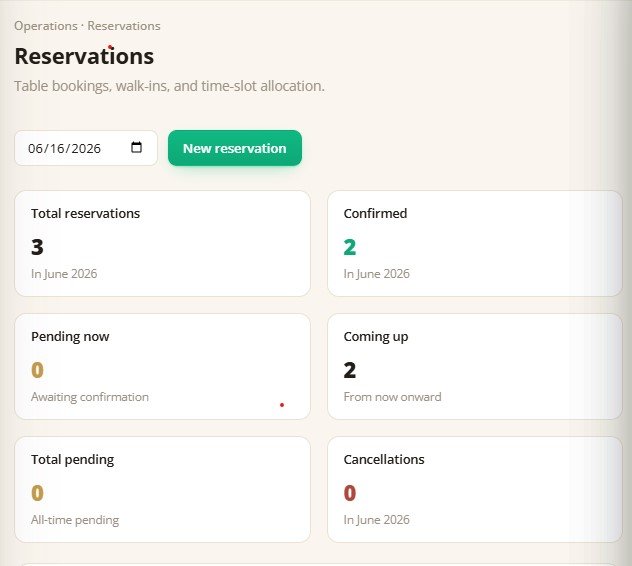Viewport: 632px width, 566px height.
Task: Click the subtitle about table bookings
Action: click(x=169, y=86)
